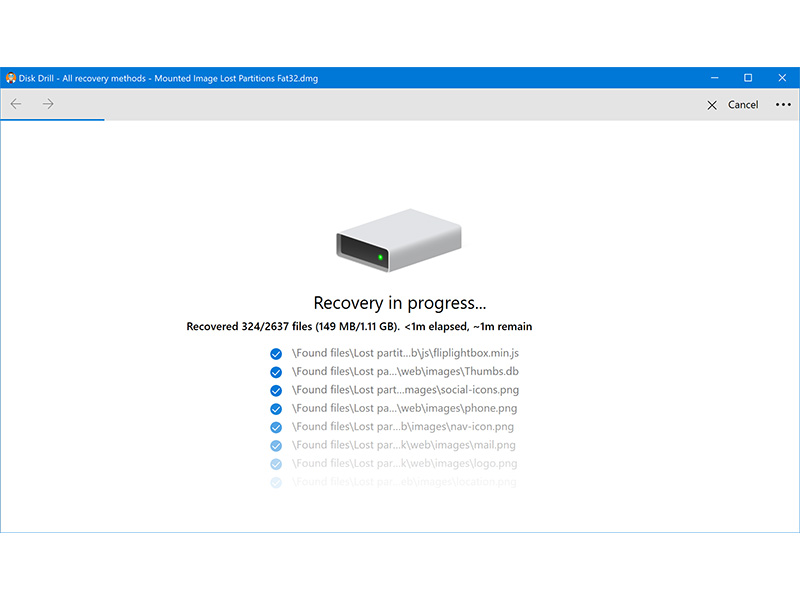Select the logo.png recovered file entry
Image resolution: width=800 pixels, height=600 pixels.
(403, 463)
